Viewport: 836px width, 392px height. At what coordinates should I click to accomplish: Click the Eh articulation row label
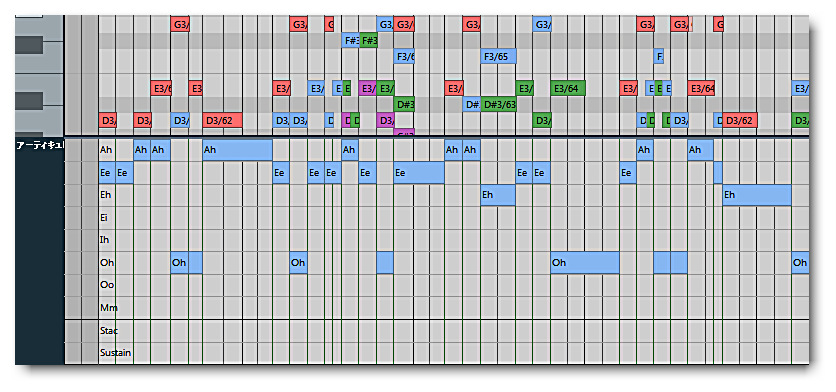(x=105, y=195)
